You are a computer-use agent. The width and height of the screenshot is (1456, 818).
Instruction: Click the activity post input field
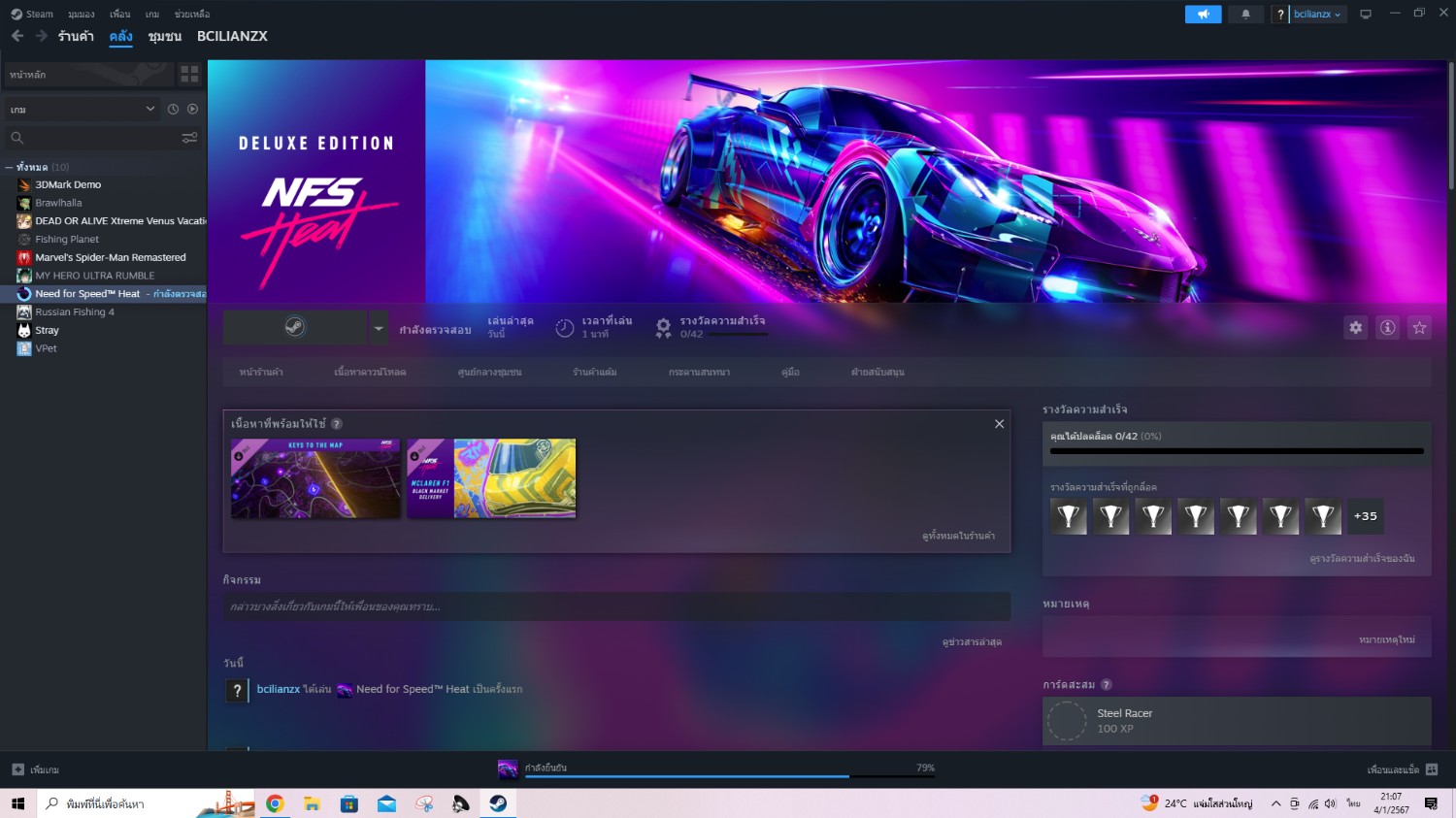[616, 606]
